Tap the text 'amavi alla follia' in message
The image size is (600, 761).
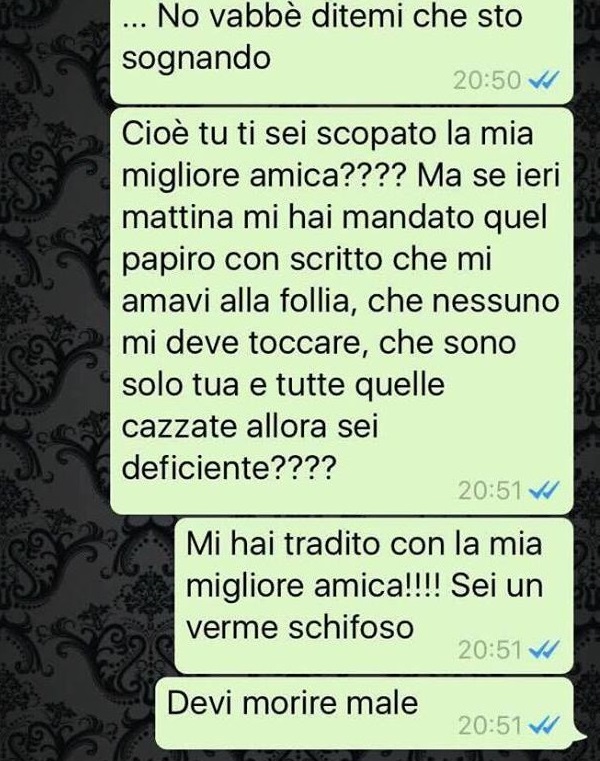click(236, 301)
